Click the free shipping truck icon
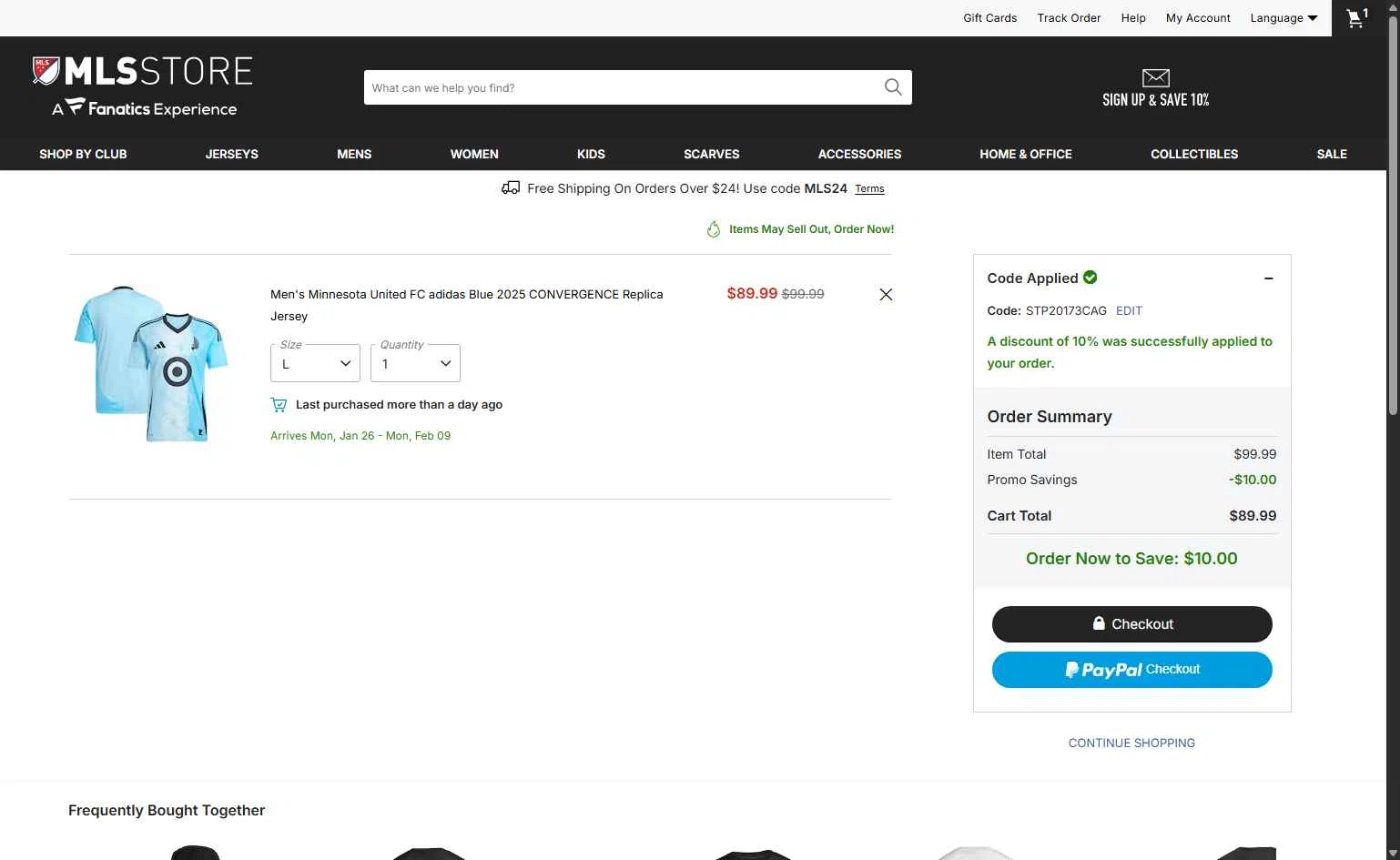The height and width of the screenshot is (860, 1400). coord(511,187)
